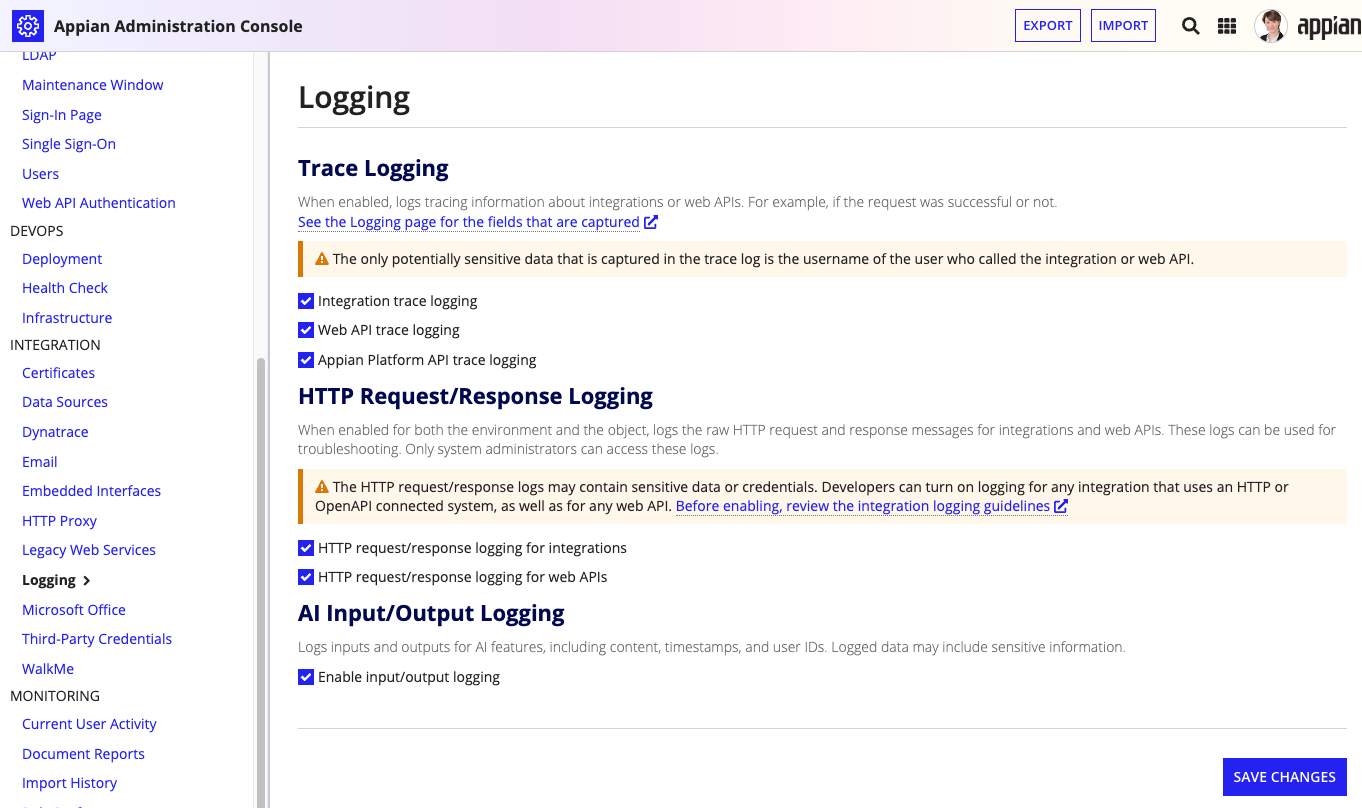Open HTTP Proxy settings

click(x=60, y=521)
